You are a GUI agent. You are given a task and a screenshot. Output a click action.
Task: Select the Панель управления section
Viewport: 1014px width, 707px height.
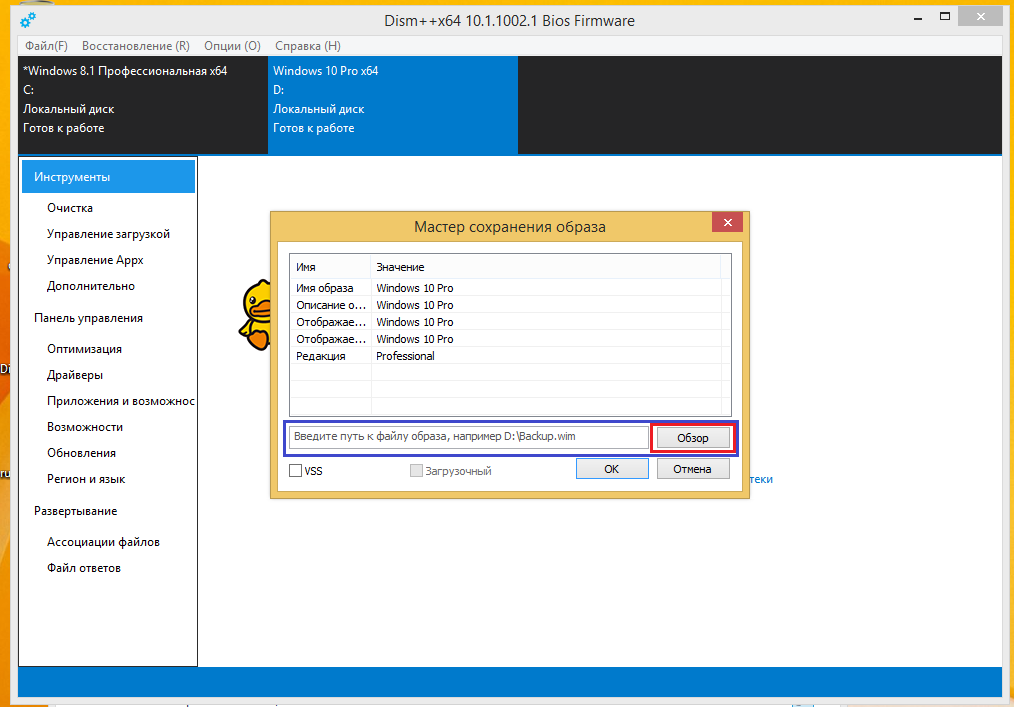pos(88,318)
